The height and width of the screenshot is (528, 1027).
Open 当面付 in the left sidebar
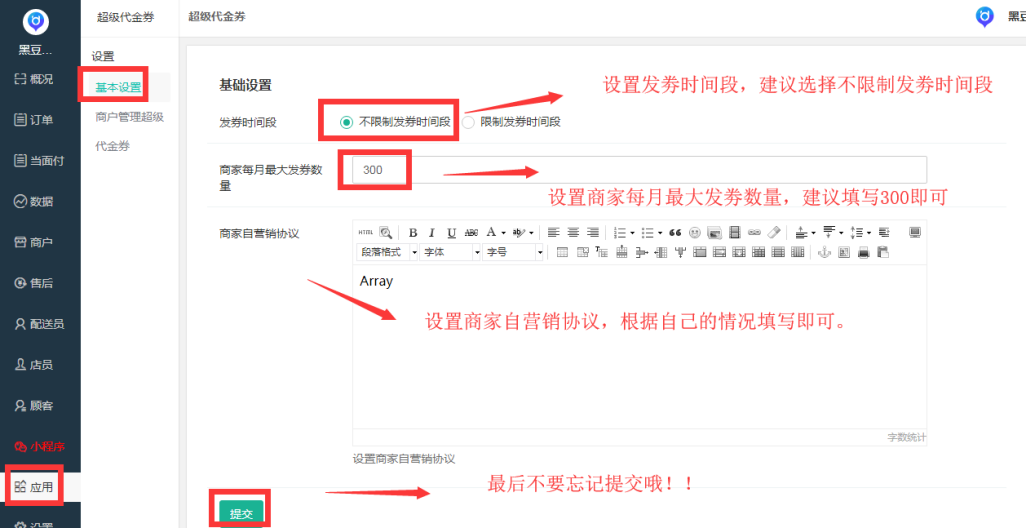click(39, 160)
